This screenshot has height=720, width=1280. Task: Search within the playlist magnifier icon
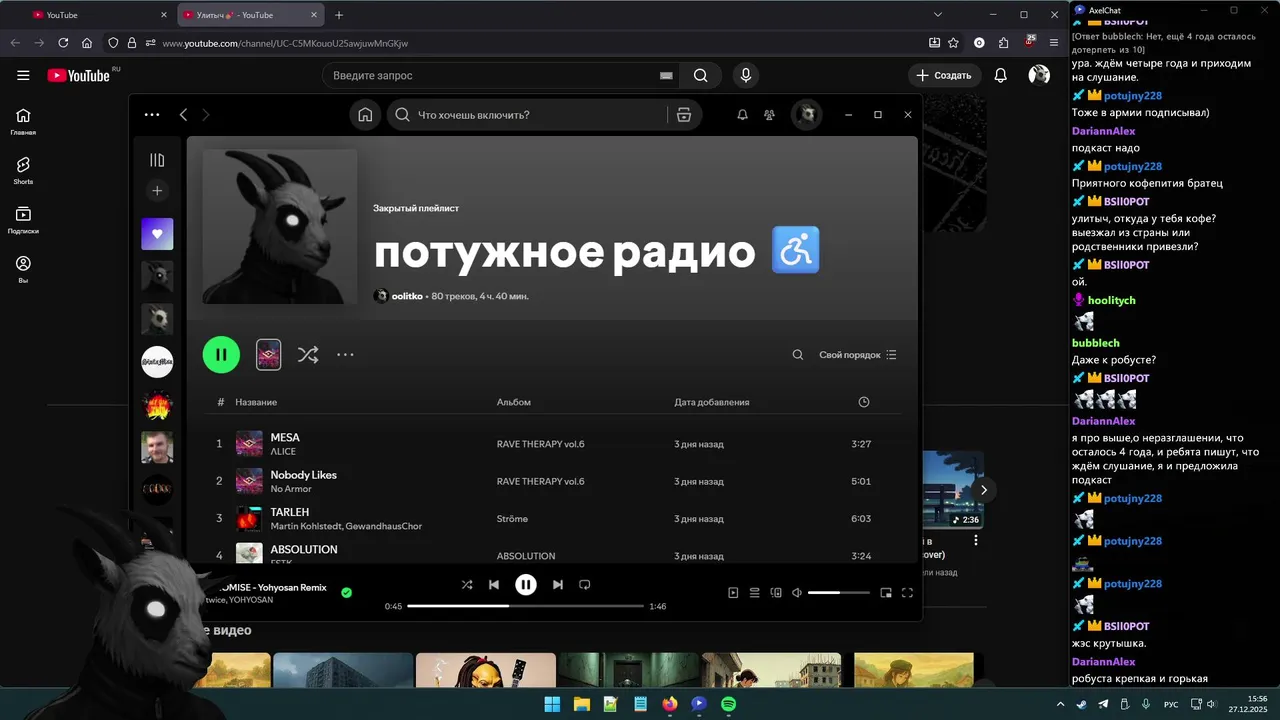(798, 355)
